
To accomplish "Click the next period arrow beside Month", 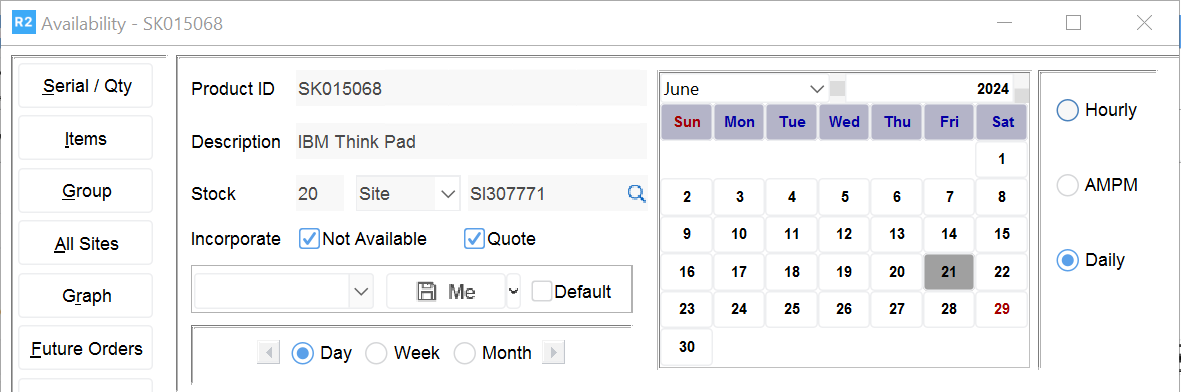I will [x=554, y=352].
